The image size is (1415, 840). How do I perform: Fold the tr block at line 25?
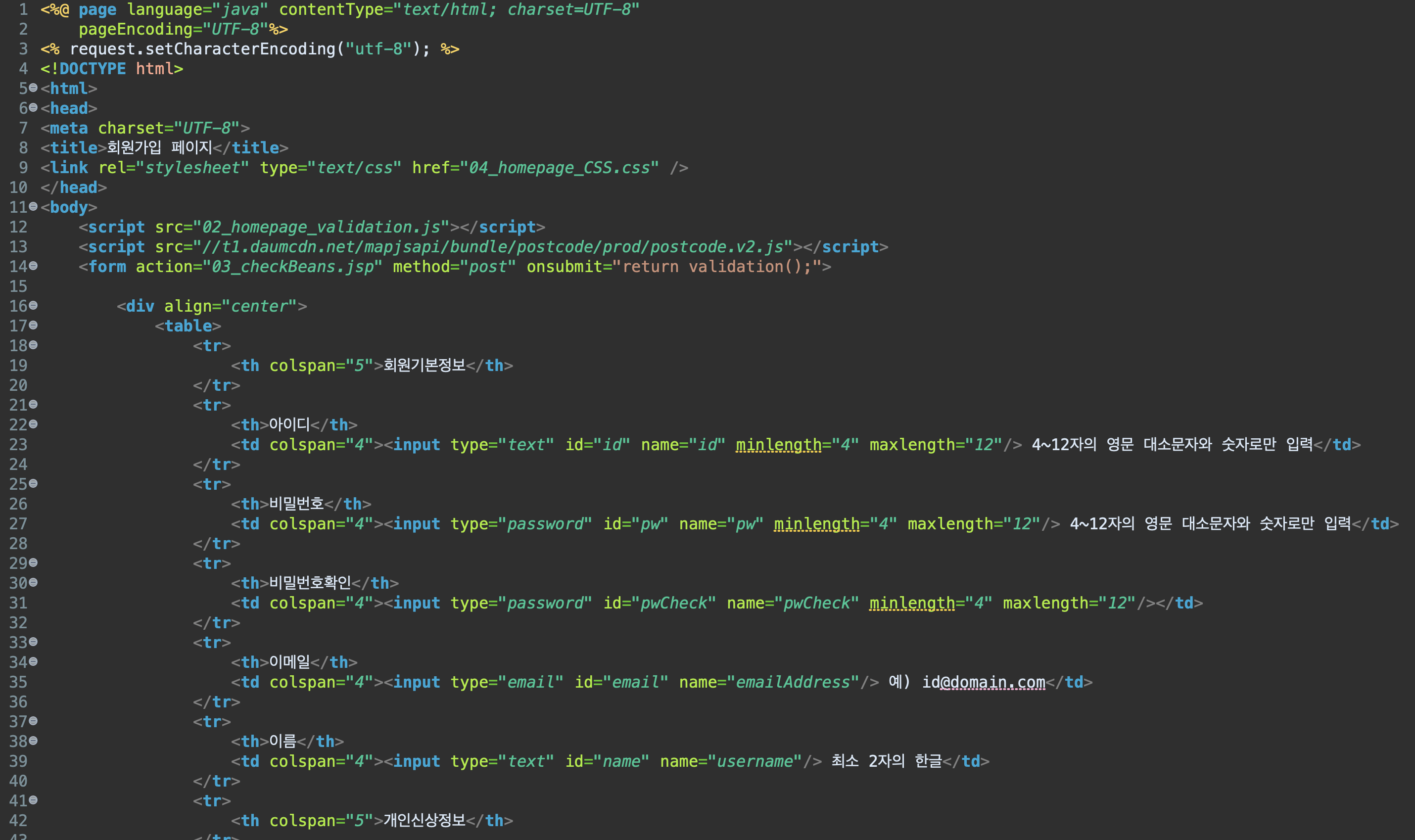tap(33, 483)
